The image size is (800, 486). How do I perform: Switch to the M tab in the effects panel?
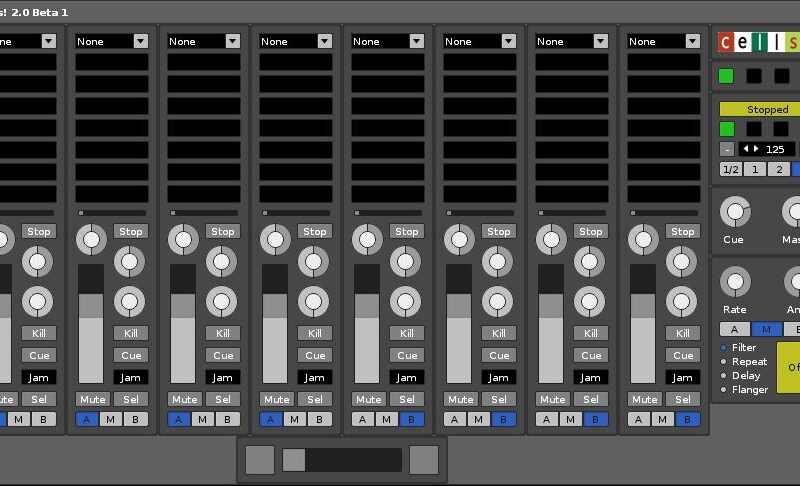coord(765,329)
